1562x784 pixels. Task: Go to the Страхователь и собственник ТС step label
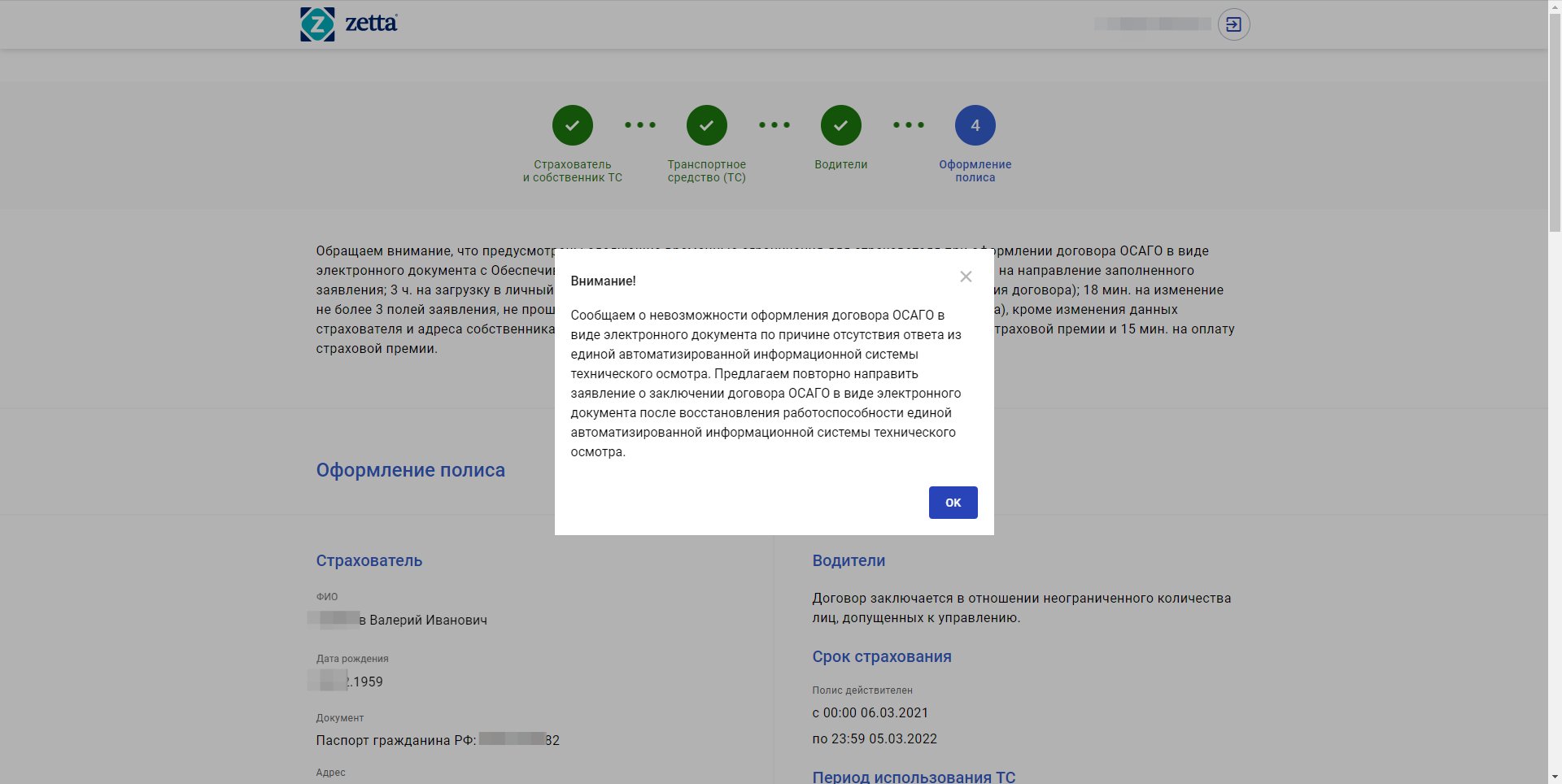click(x=572, y=171)
